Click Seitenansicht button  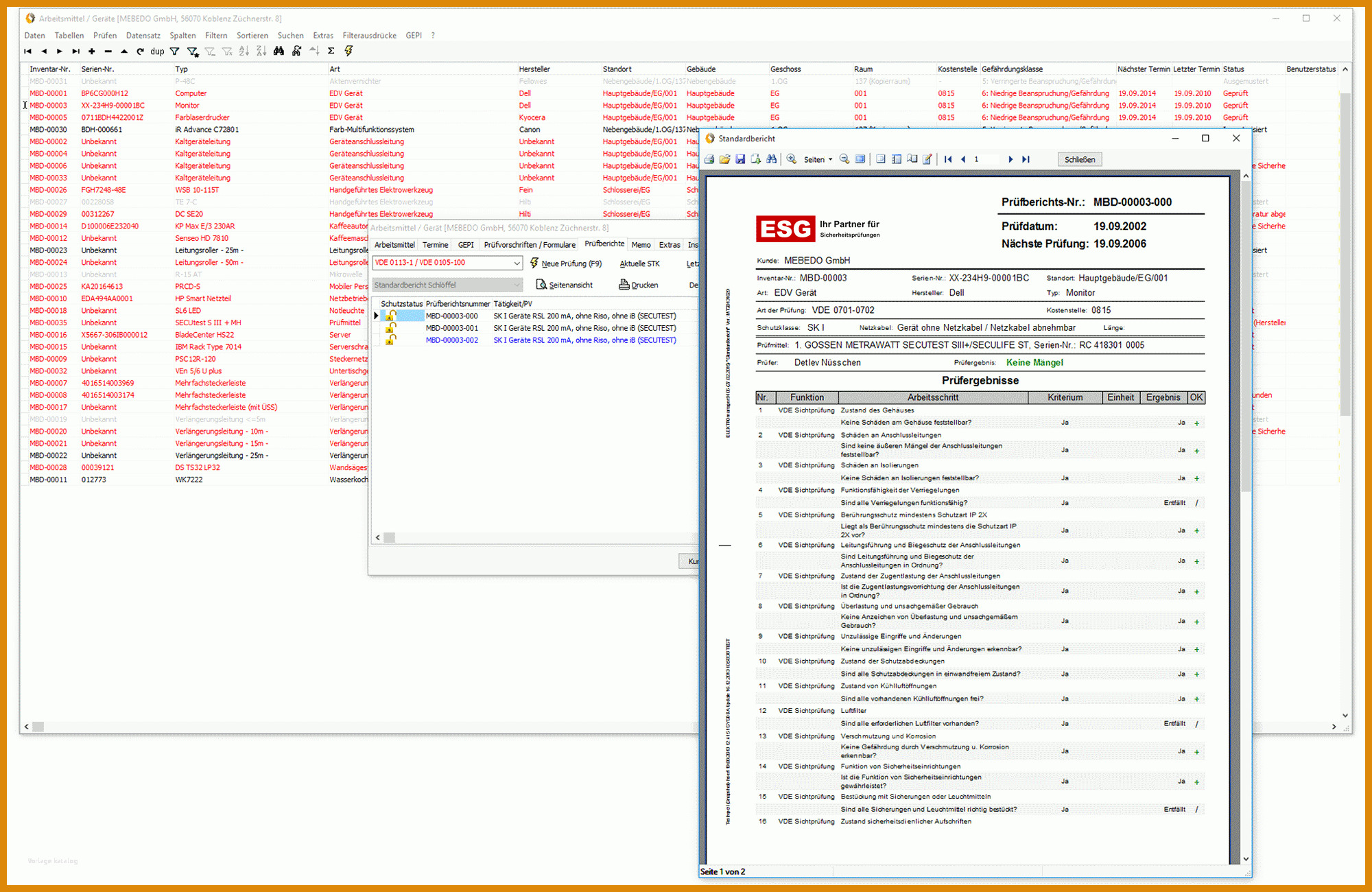pos(564,285)
